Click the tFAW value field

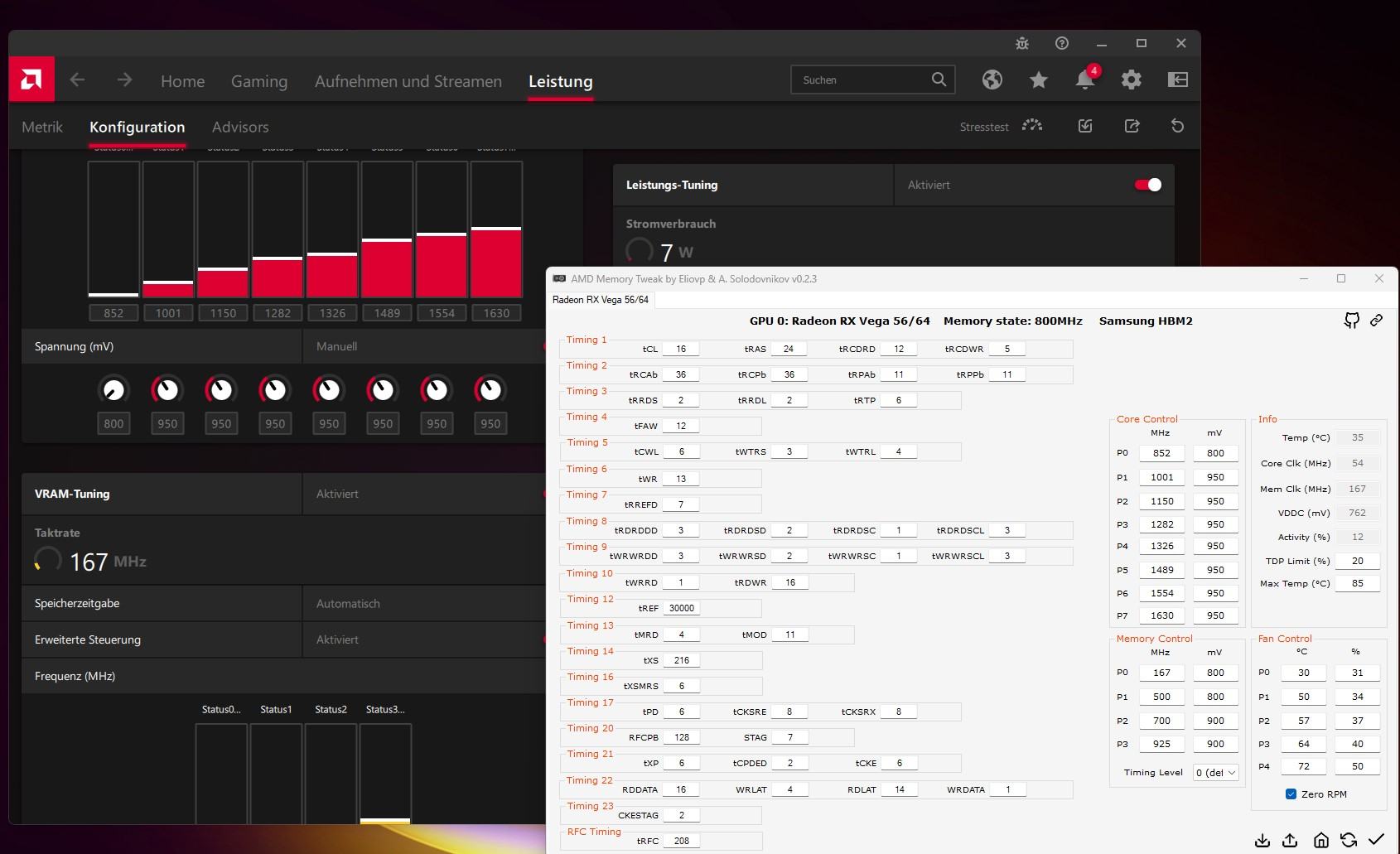click(x=681, y=426)
